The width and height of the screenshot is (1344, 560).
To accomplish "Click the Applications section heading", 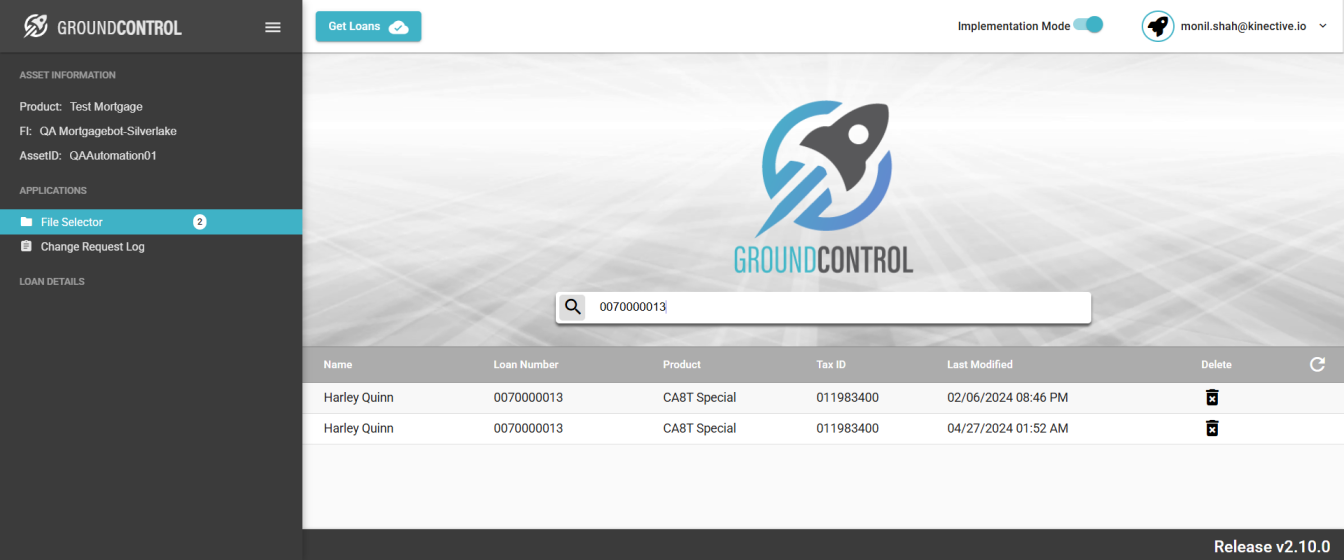I will (53, 190).
